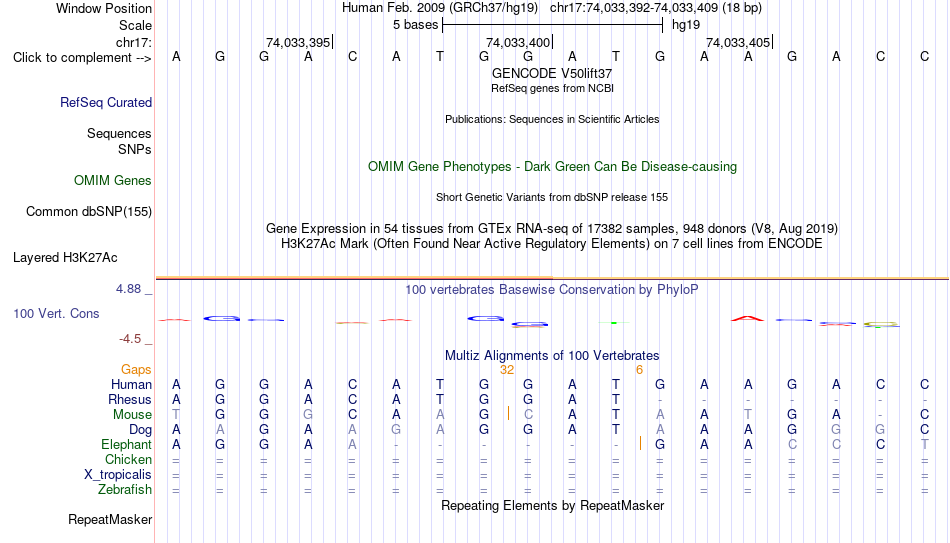Click 'Multiz Alignments of 100 Vertebrates' title
Viewport: 950px width, 543px height.
(x=552, y=356)
